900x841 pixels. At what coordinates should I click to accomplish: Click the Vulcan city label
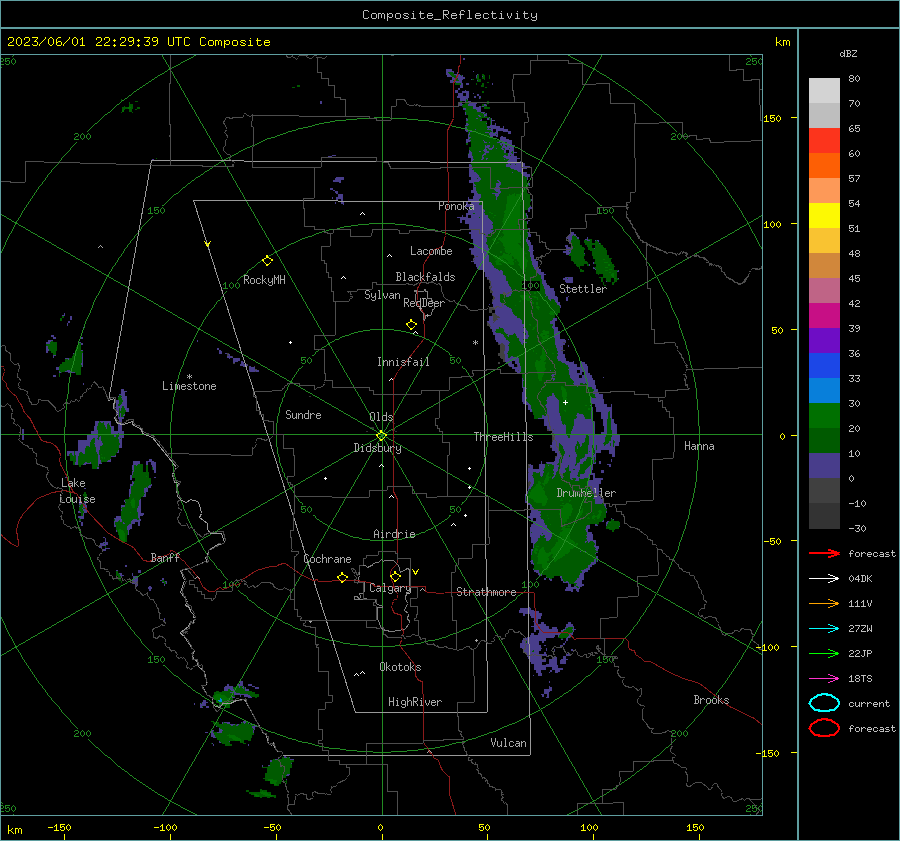[508, 743]
